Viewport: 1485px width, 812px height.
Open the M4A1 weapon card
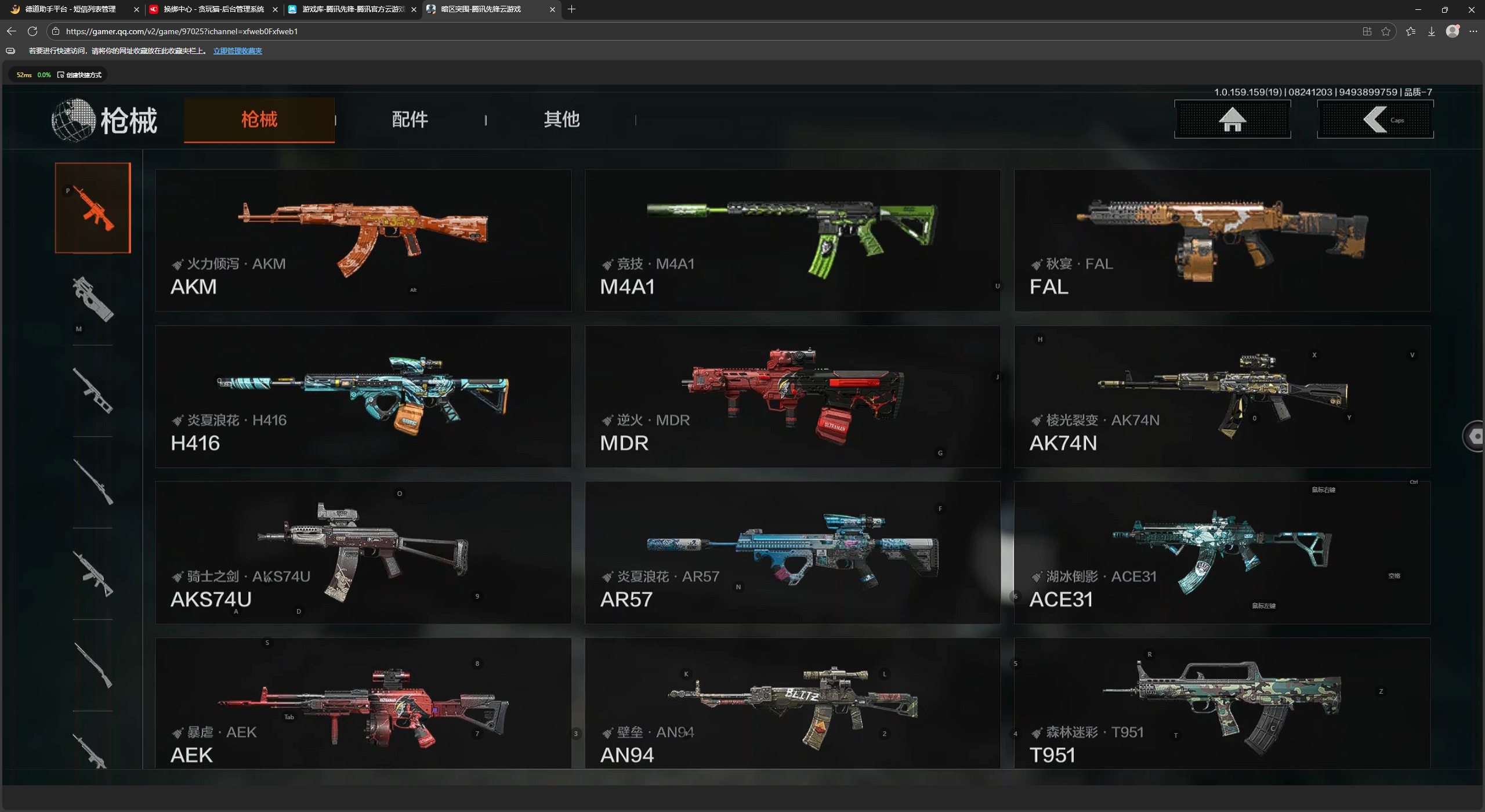click(x=792, y=240)
